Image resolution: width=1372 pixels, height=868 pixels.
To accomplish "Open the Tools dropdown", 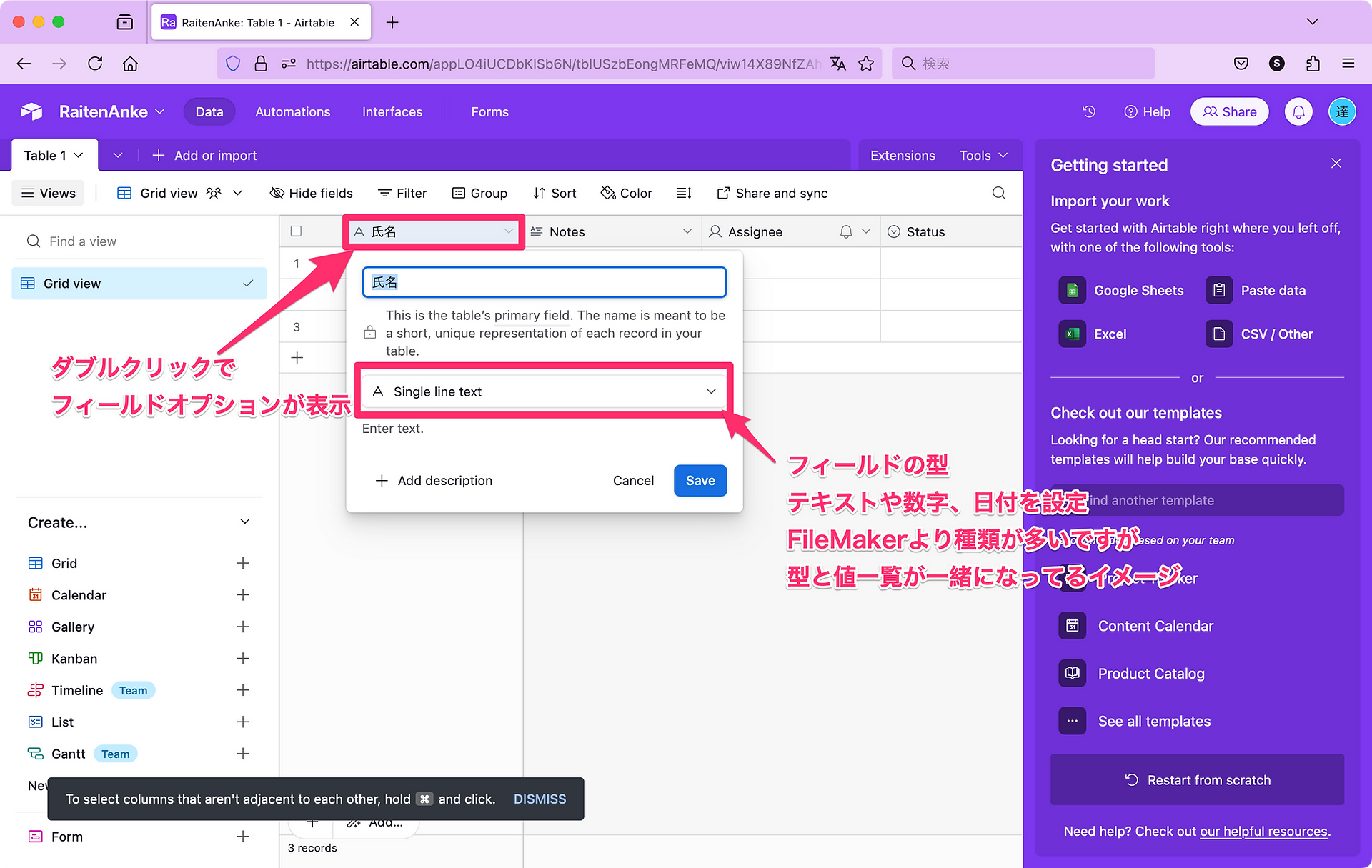I will pos(983,155).
